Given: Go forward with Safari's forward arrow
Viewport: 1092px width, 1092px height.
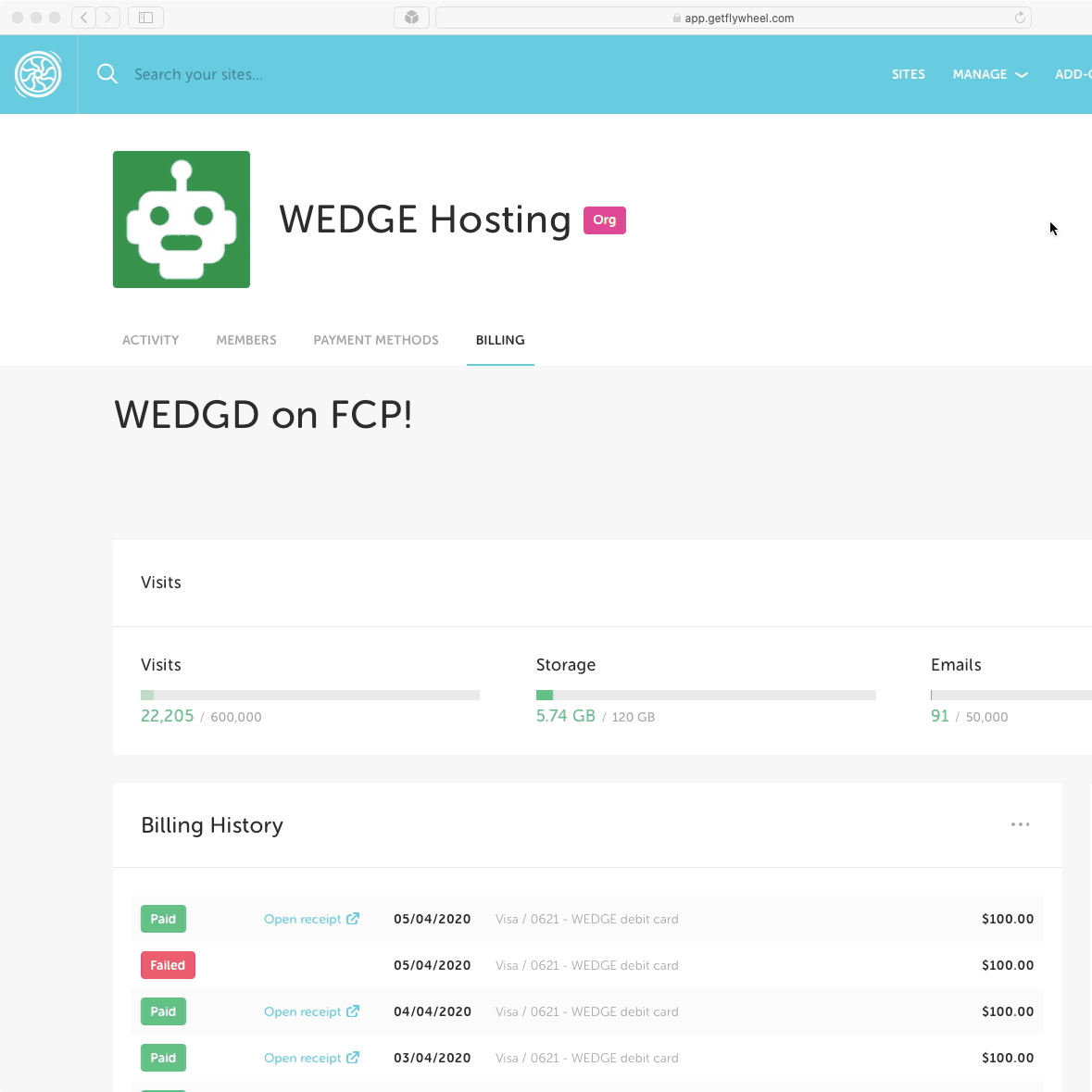Looking at the screenshot, I should [108, 18].
